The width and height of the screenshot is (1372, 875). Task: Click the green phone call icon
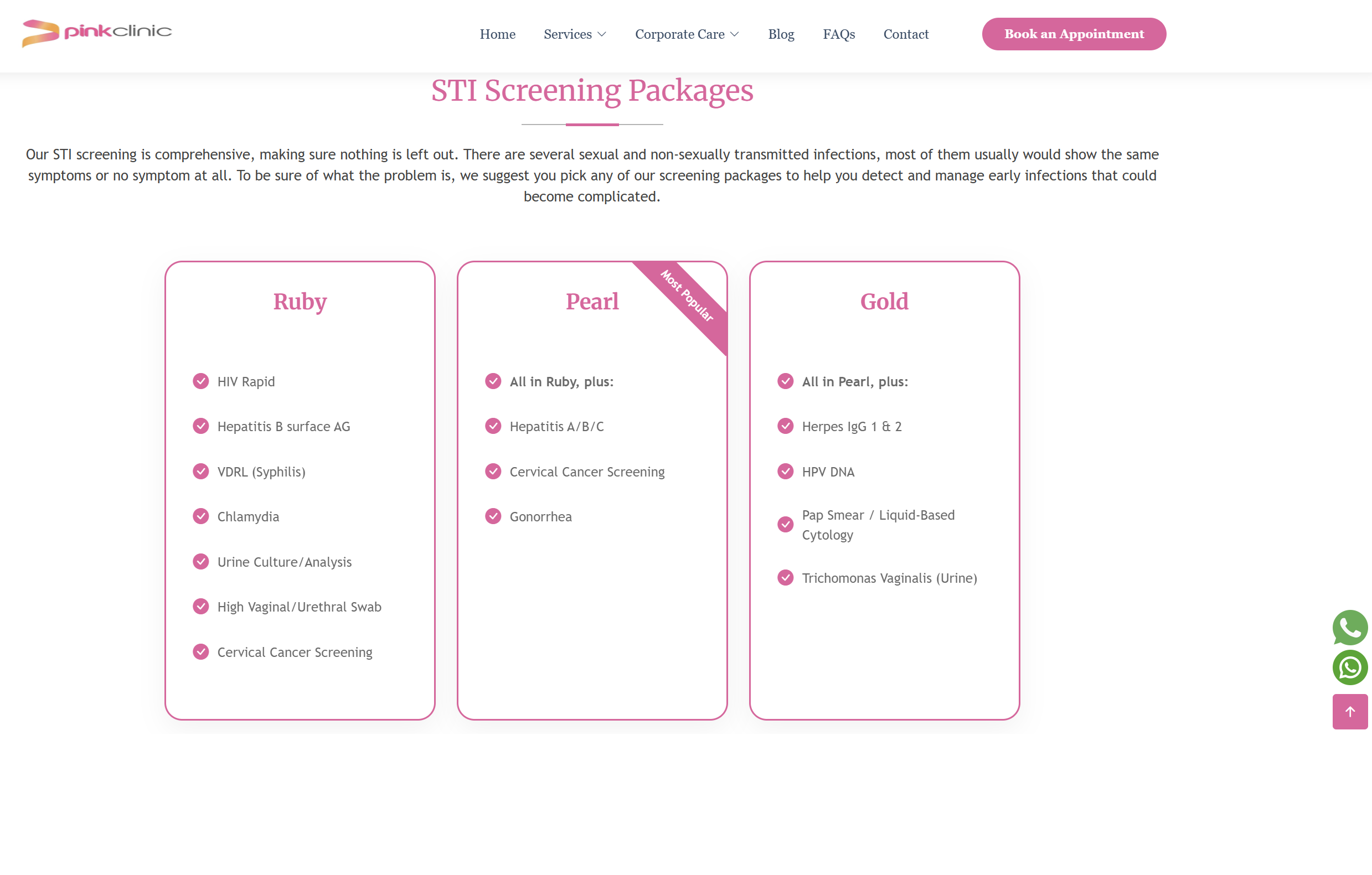(x=1349, y=627)
